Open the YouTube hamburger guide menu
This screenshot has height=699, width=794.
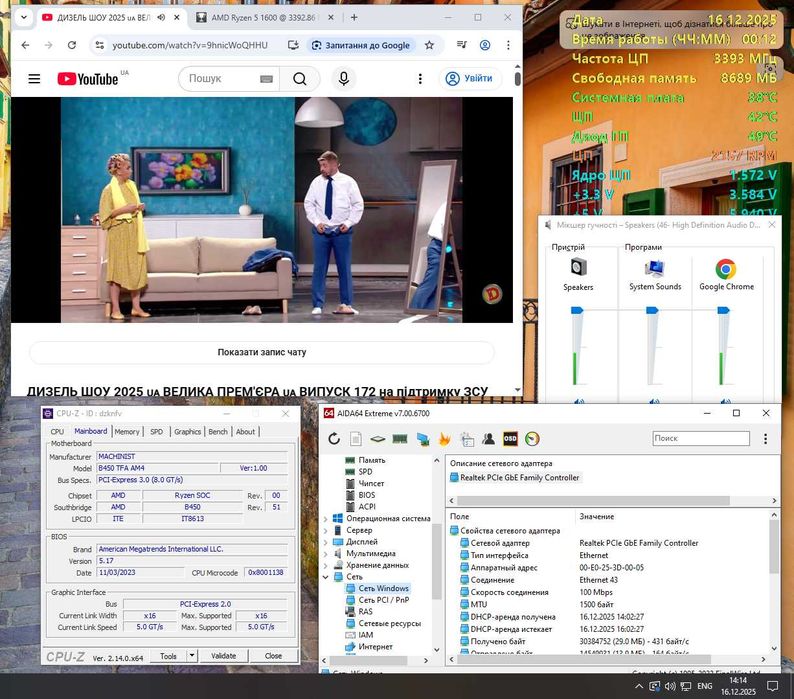coord(34,79)
